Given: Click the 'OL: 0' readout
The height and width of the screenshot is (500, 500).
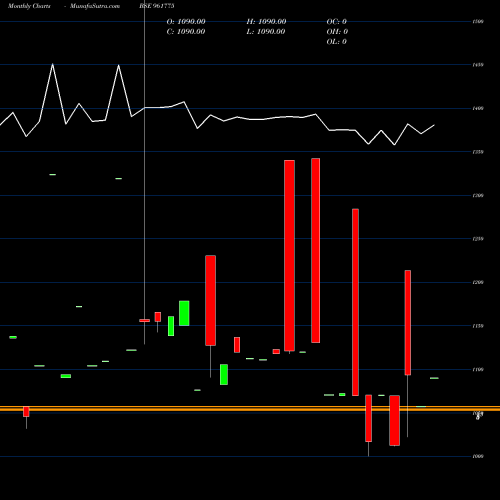Looking at the screenshot, I should tap(337, 42).
